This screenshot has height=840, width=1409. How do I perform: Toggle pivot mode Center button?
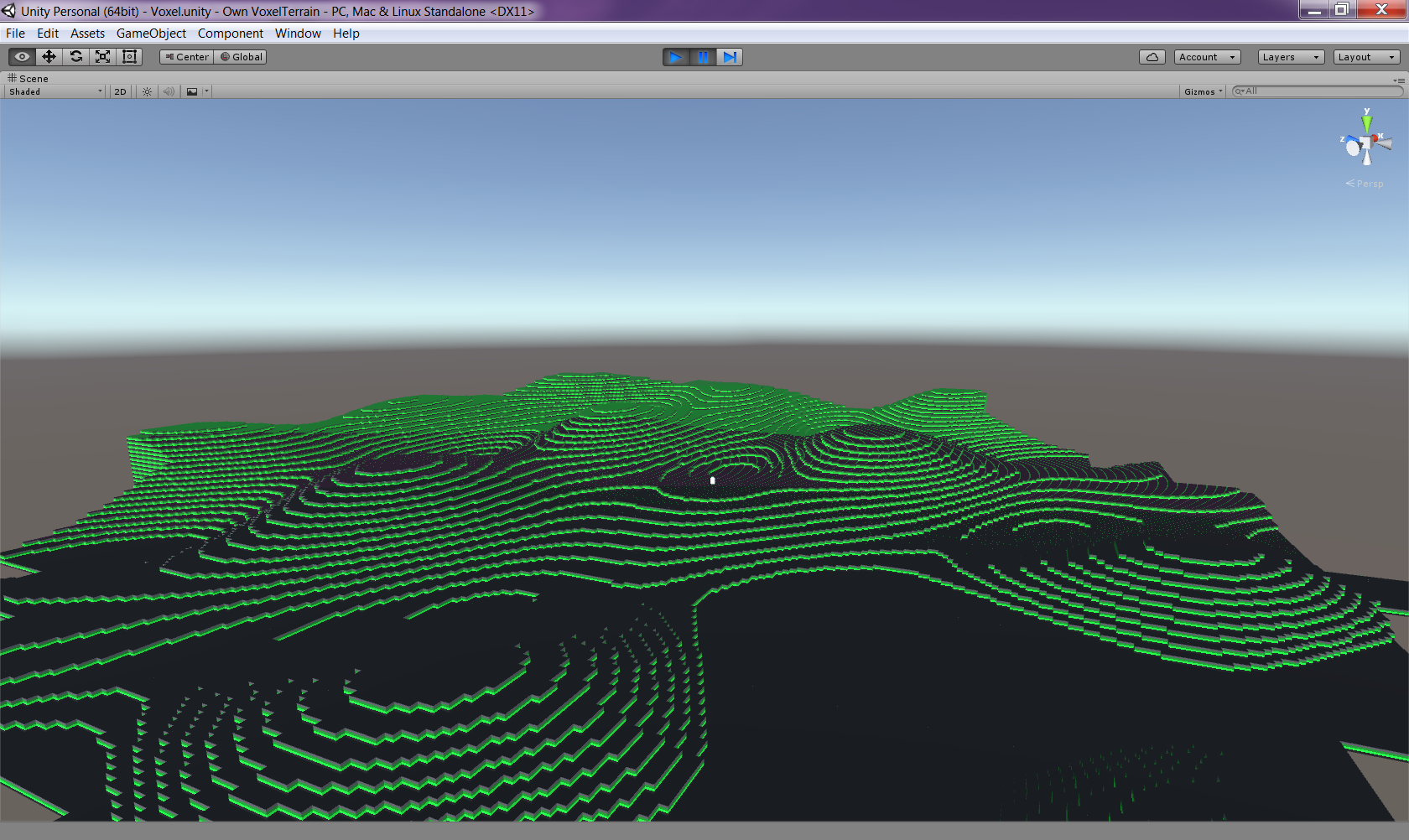point(187,57)
